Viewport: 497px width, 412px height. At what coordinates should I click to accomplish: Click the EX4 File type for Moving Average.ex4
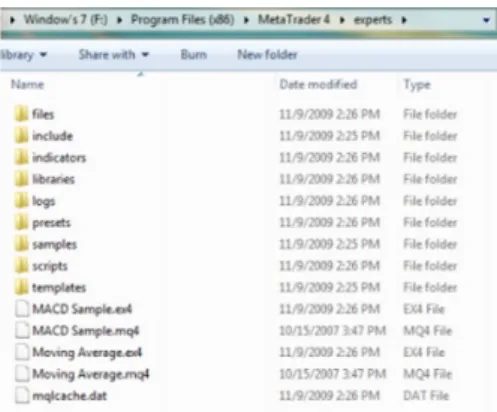click(424, 352)
